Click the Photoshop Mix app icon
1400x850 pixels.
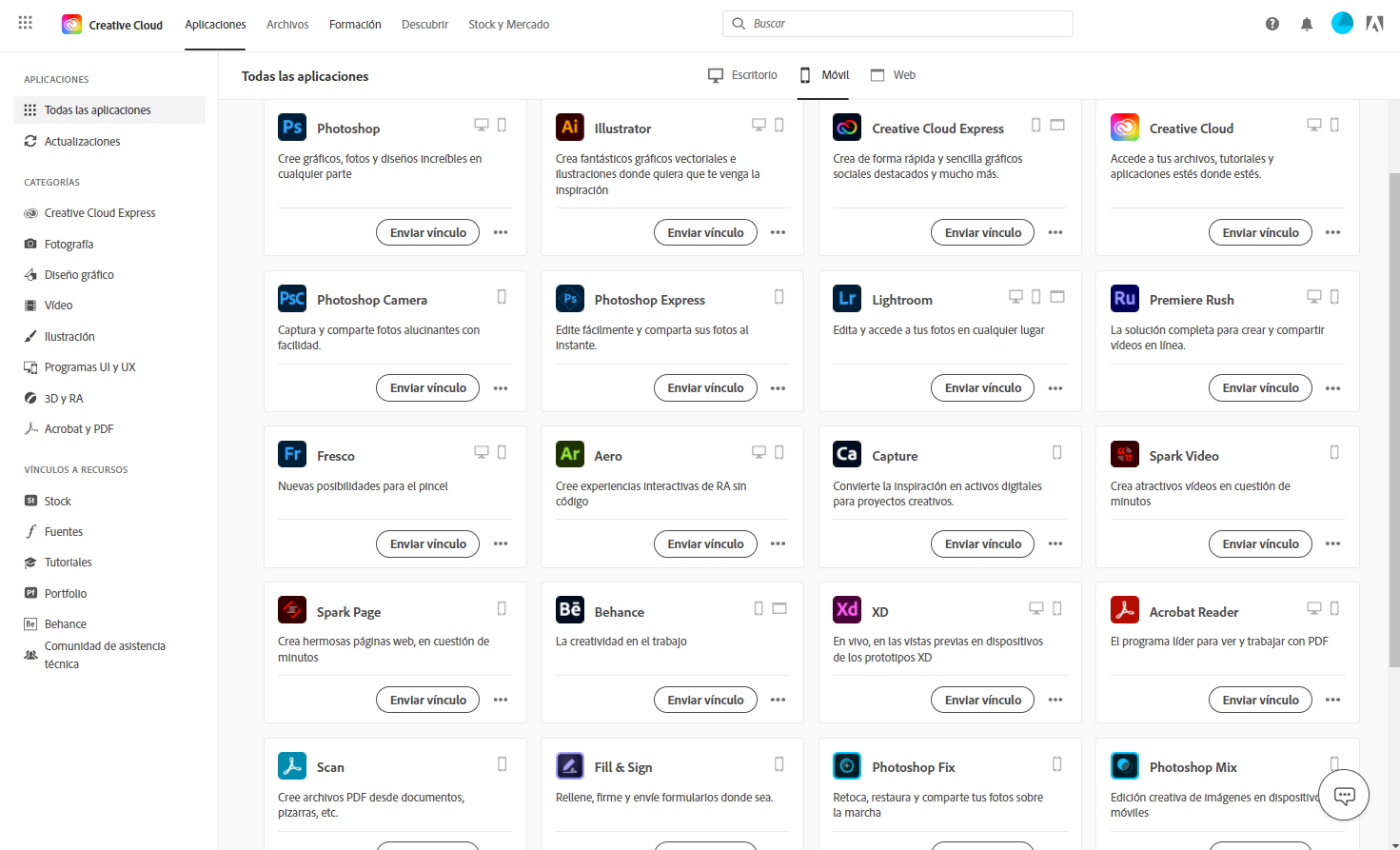(x=1125, y=765)
